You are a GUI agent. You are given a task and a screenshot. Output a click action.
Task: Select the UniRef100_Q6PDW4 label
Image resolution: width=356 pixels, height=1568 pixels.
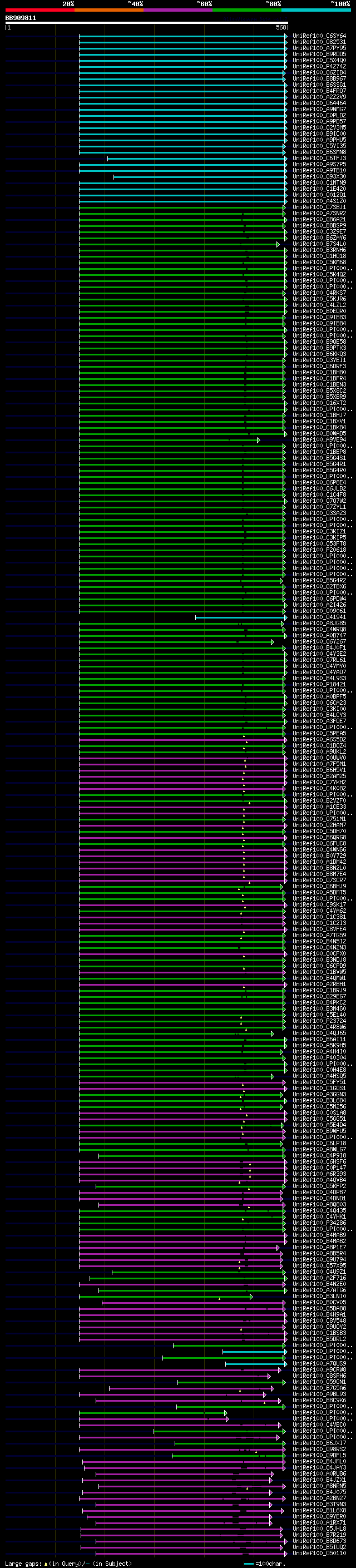tap(319, 598)
